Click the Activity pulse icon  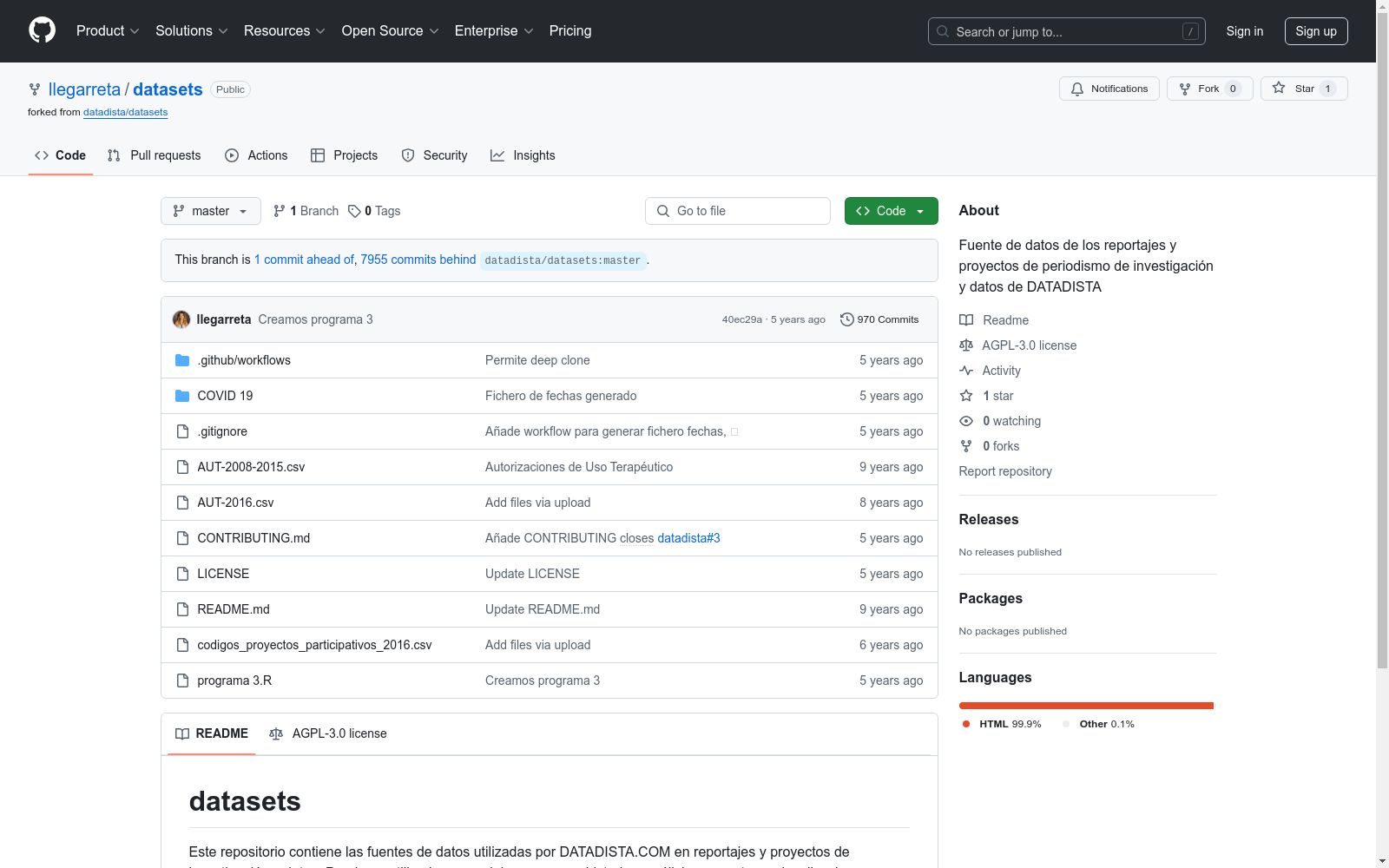click(966, 371)
